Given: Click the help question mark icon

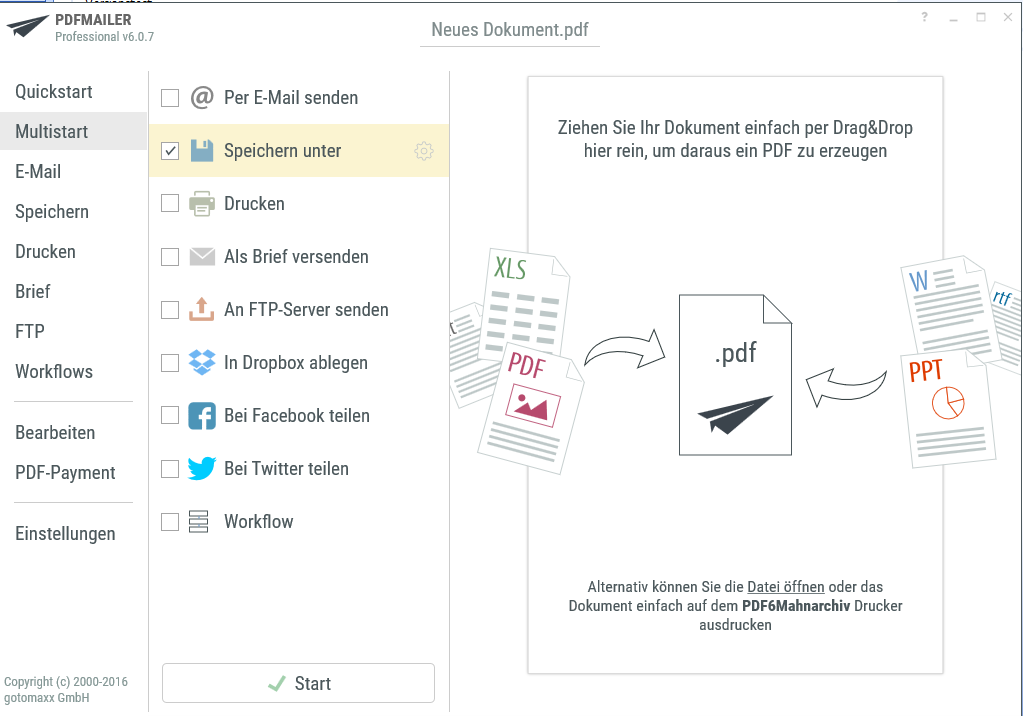Looking at the screenshot, I should pyautogui.click(x=924, y=18).
